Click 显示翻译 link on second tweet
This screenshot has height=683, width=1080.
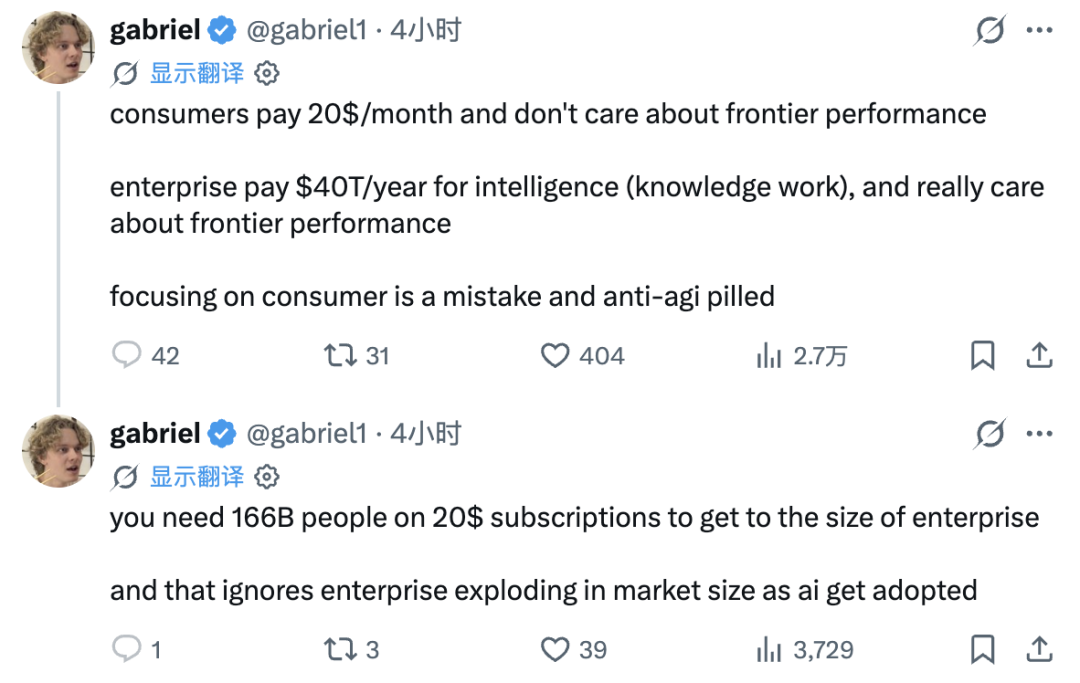(x=197, y=476)
